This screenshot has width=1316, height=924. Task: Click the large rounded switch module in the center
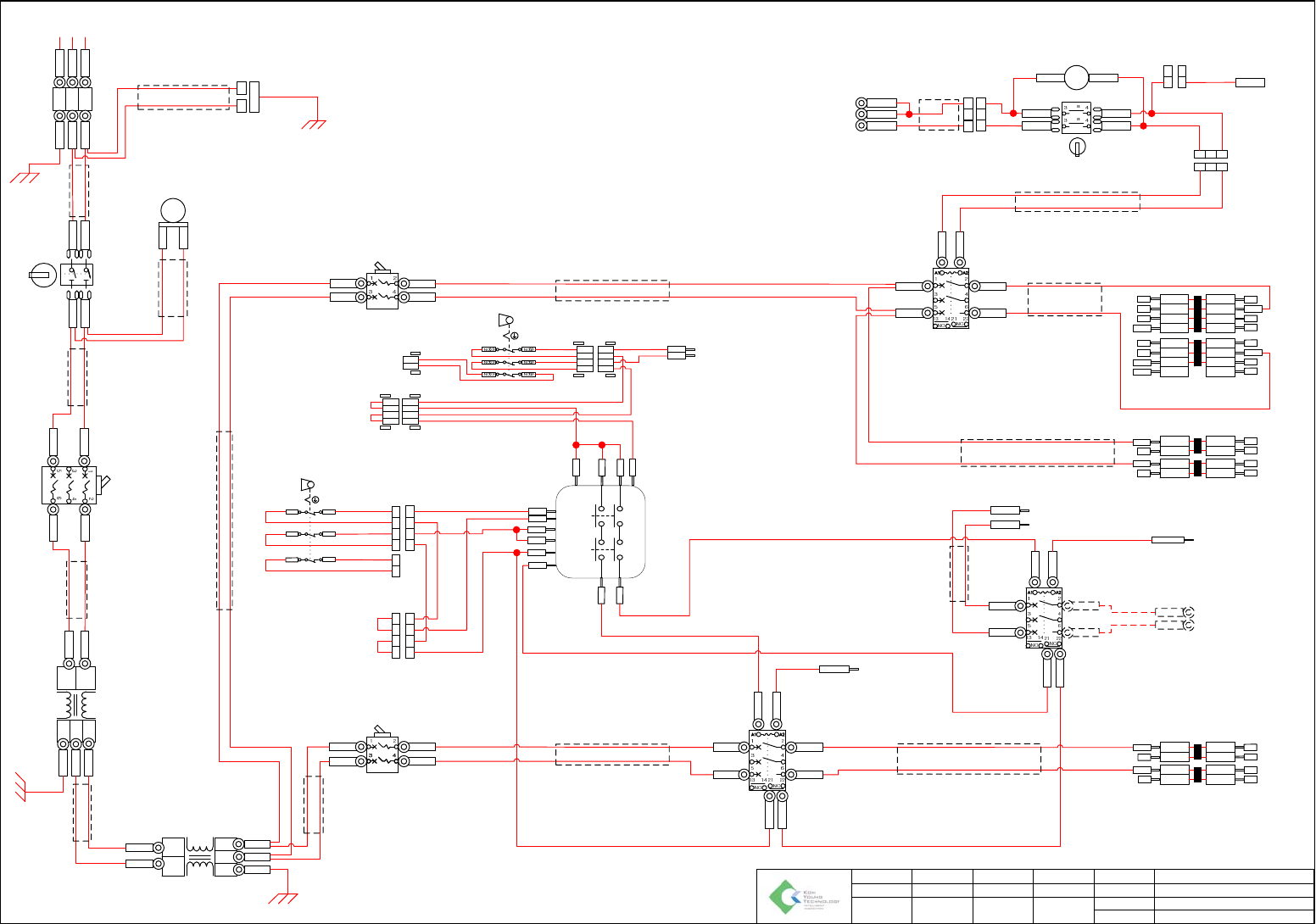(x=600, y=532)
